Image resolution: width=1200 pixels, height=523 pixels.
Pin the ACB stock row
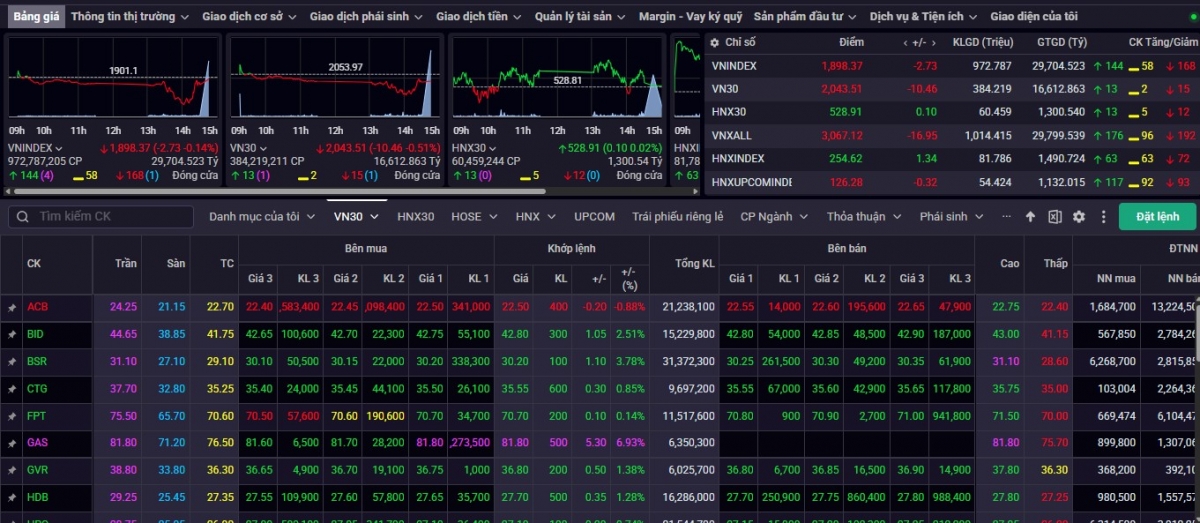pyautogui.click(x=12, y=307)
